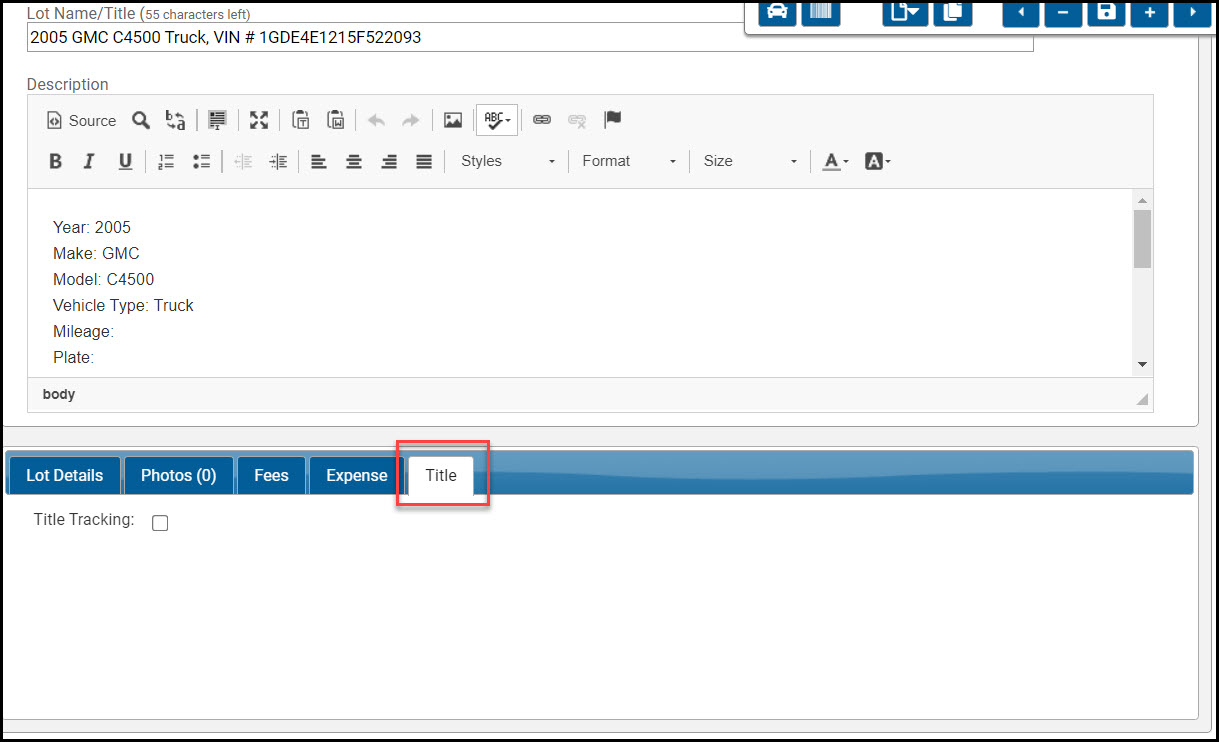The width and height of the screenshot is (1219, 742).
Task: Click the insert Link icon
Action: [542, 120]
